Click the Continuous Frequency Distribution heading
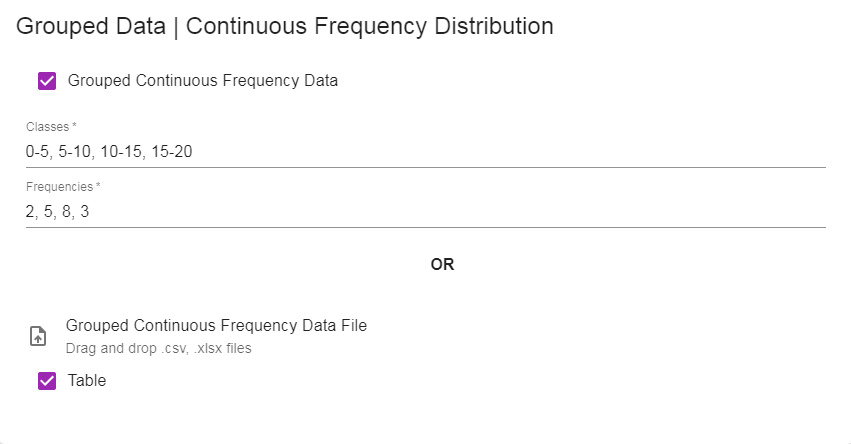Screen dimensions: 851x444 [x=370, y=26]
